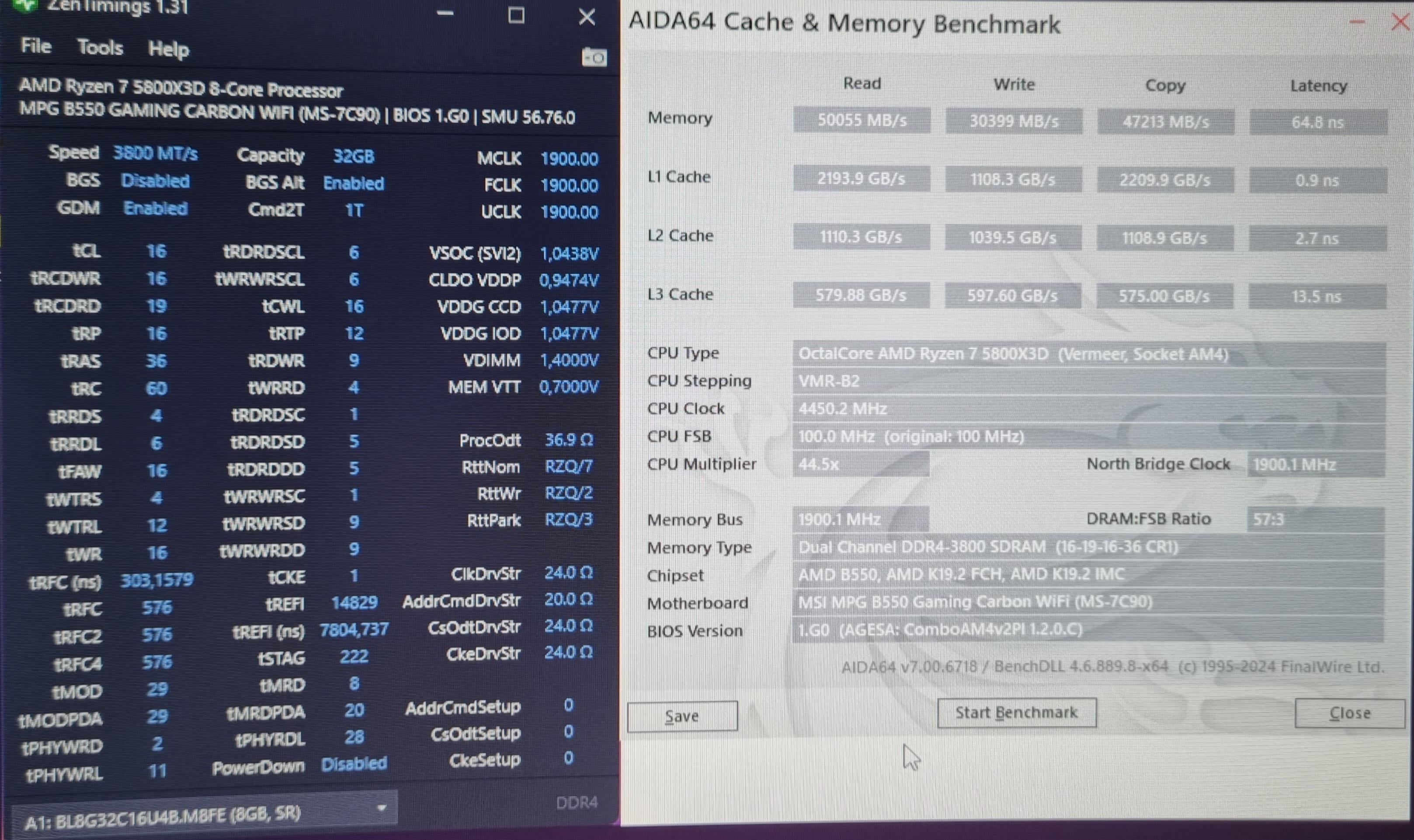Click the BGS Disabled value

[x=155, y=181]
